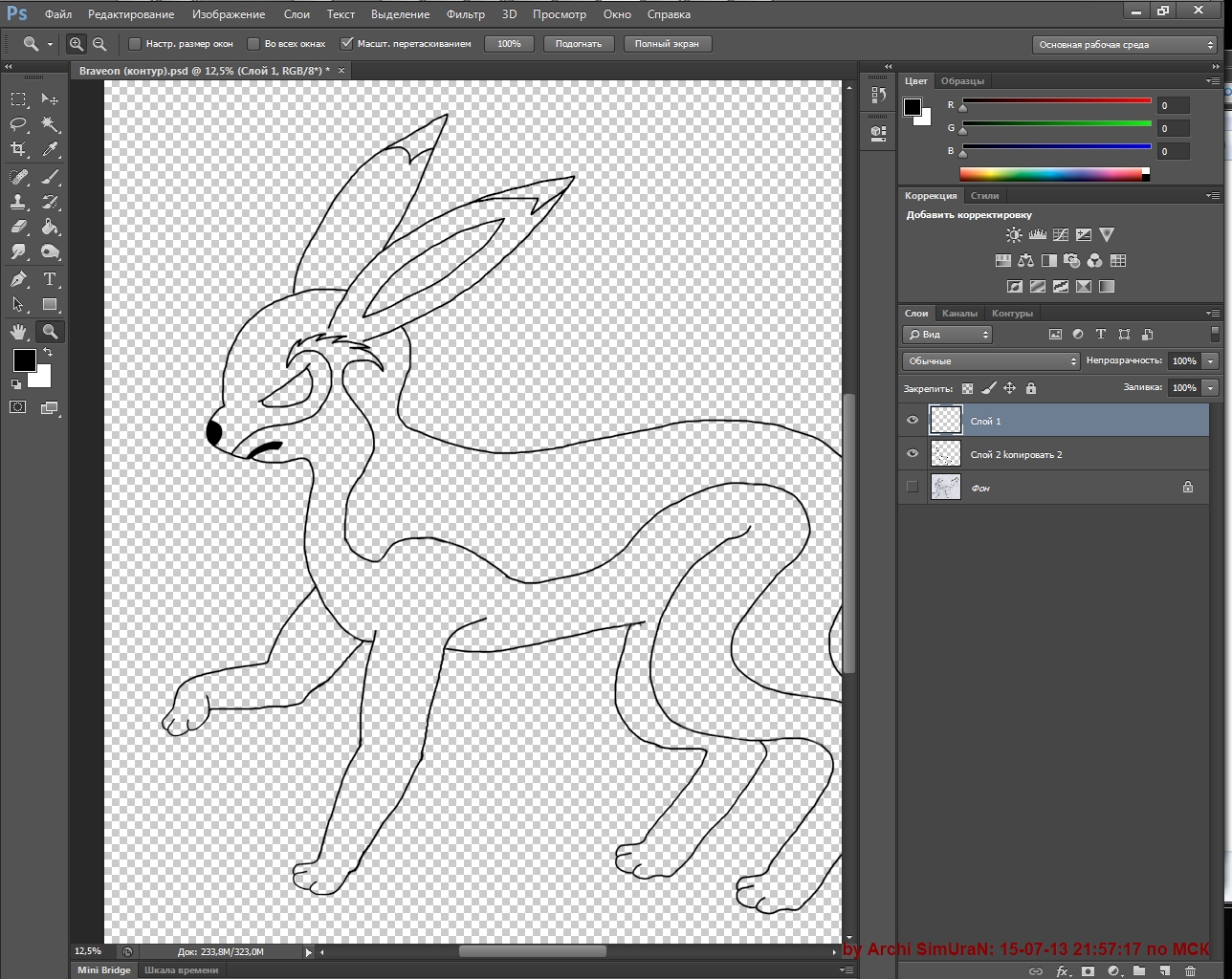Select the Rectangular Marquee tool
Screen dimensions: 1232x979
pyautogui.click(x=18, y=99)
